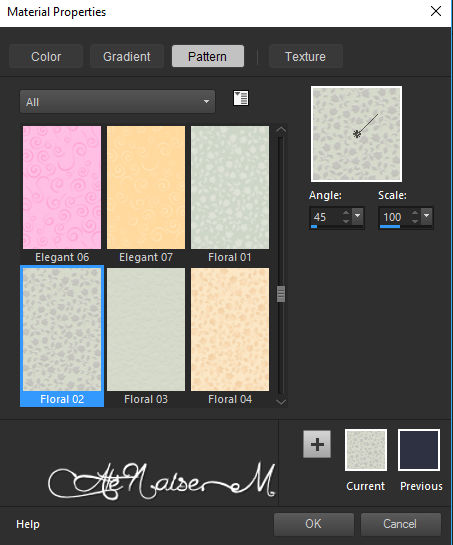Select the Pattern tab
Viewport: 453px width, 545px height.
[208, 56]
